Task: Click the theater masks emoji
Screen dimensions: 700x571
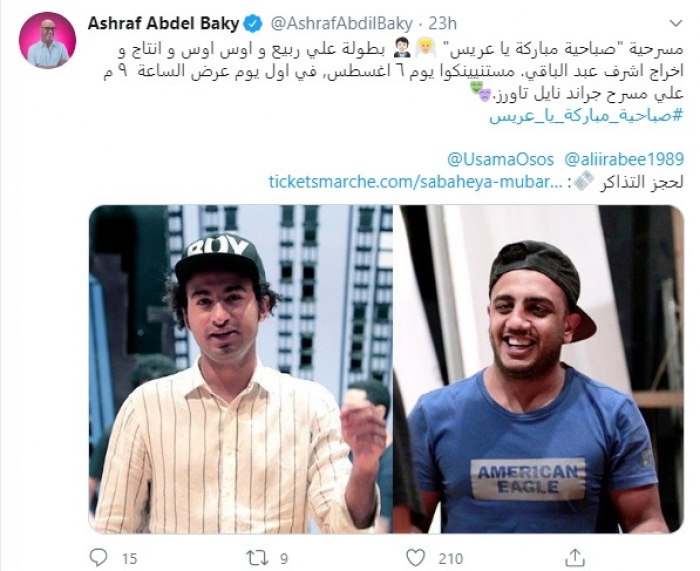Action: tap(482, 92)
